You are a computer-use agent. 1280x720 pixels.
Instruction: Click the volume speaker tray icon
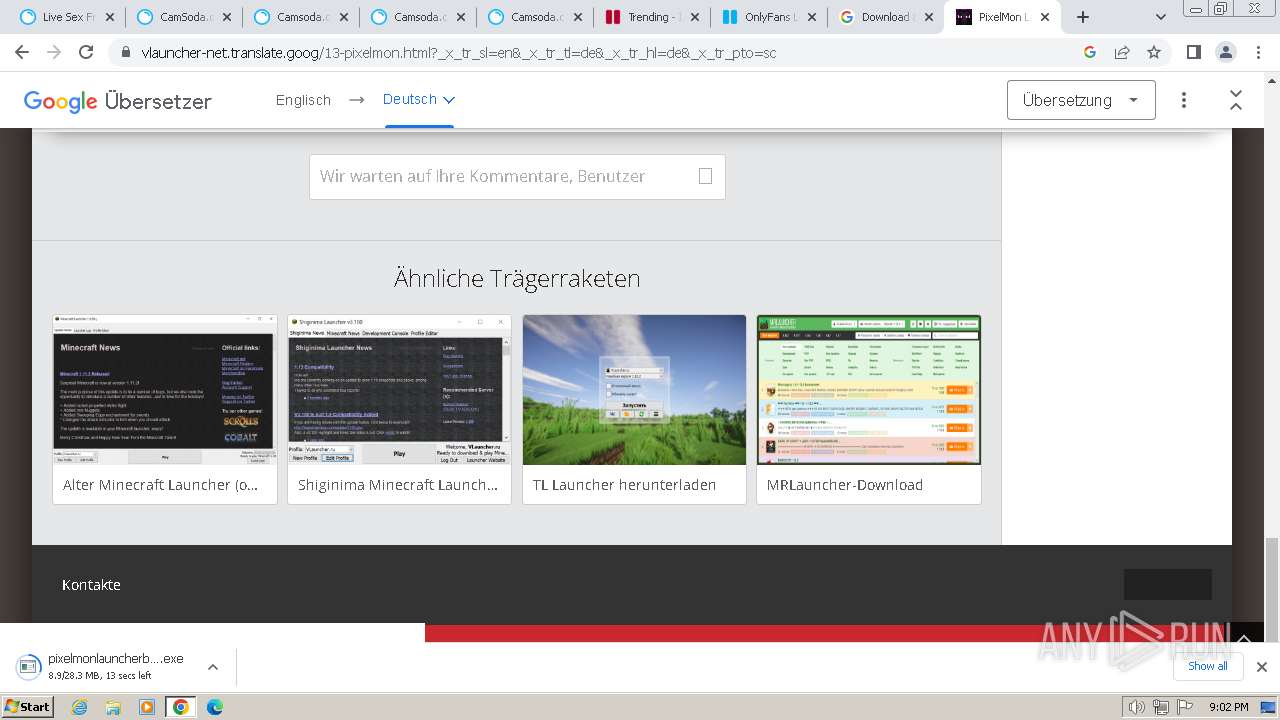1136,707
